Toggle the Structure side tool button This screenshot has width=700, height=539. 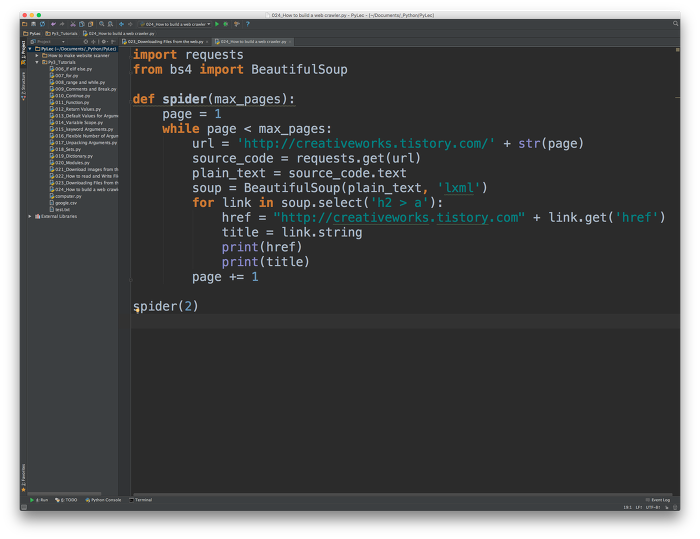pyautogui.click(x=23, y=85)
